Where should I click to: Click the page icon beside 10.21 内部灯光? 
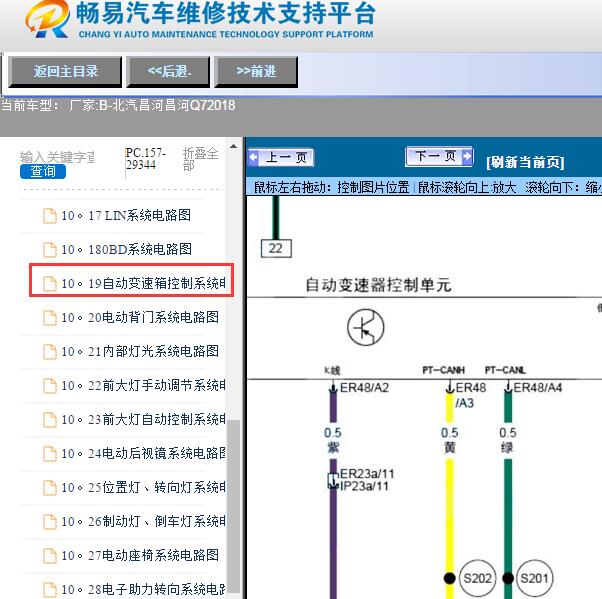coord(50,352)
